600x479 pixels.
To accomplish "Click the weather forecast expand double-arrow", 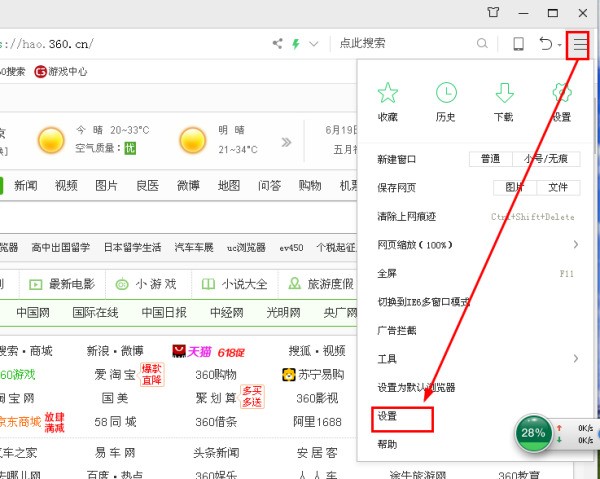I will [286, 142].
